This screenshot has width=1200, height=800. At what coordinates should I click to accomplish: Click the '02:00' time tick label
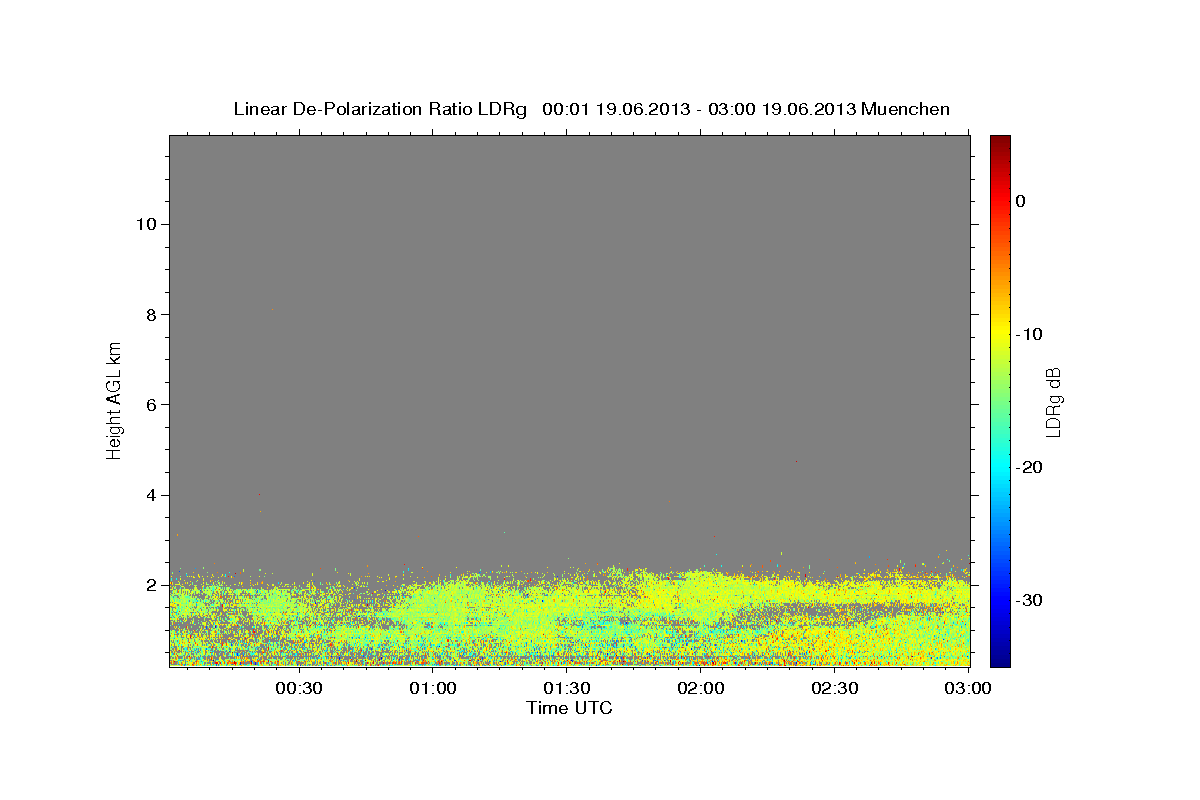[x=701, y=688]
